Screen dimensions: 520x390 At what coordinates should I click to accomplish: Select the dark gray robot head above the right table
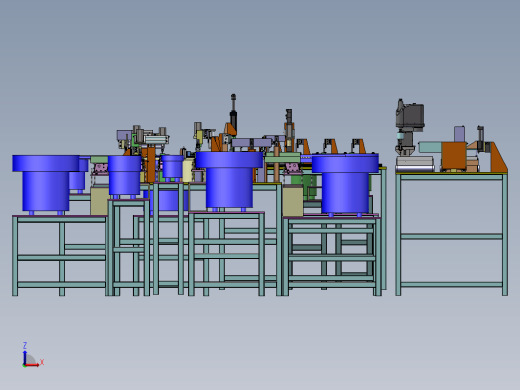(410, 115)
